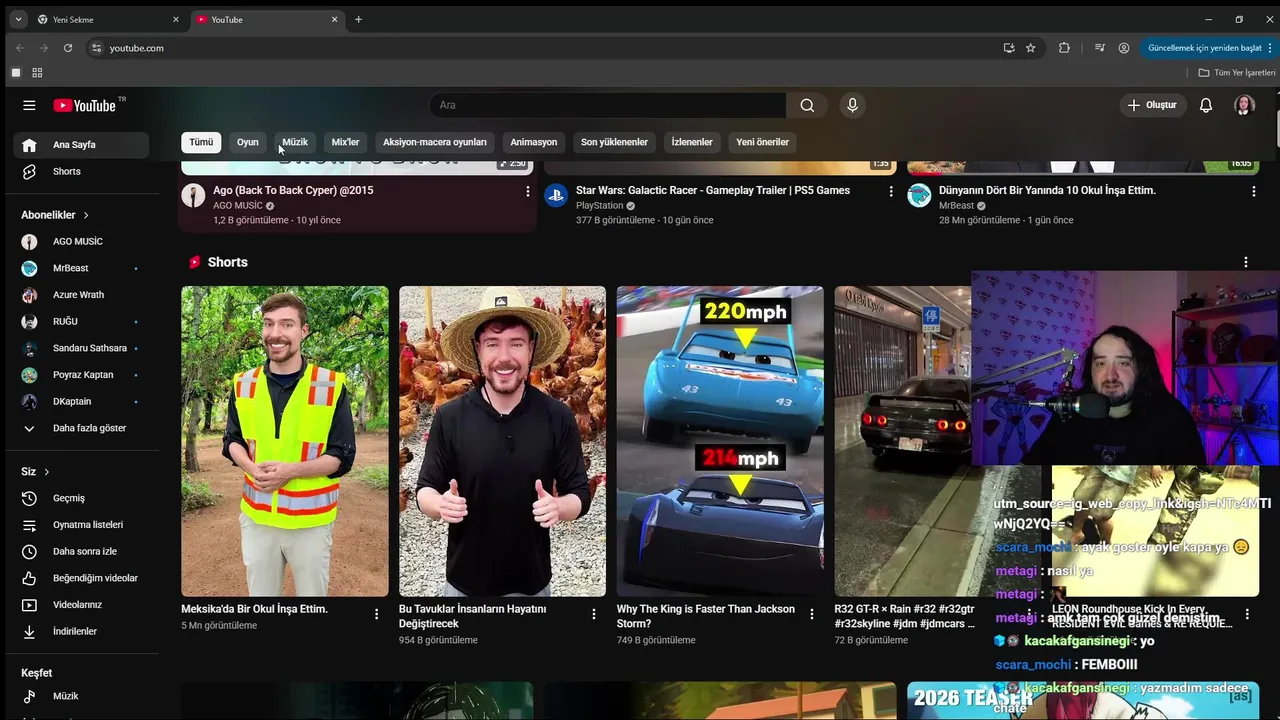Screen dimensions: 1280x720
Task: Open the notifications bell
Action: (x=1206, y=105)
